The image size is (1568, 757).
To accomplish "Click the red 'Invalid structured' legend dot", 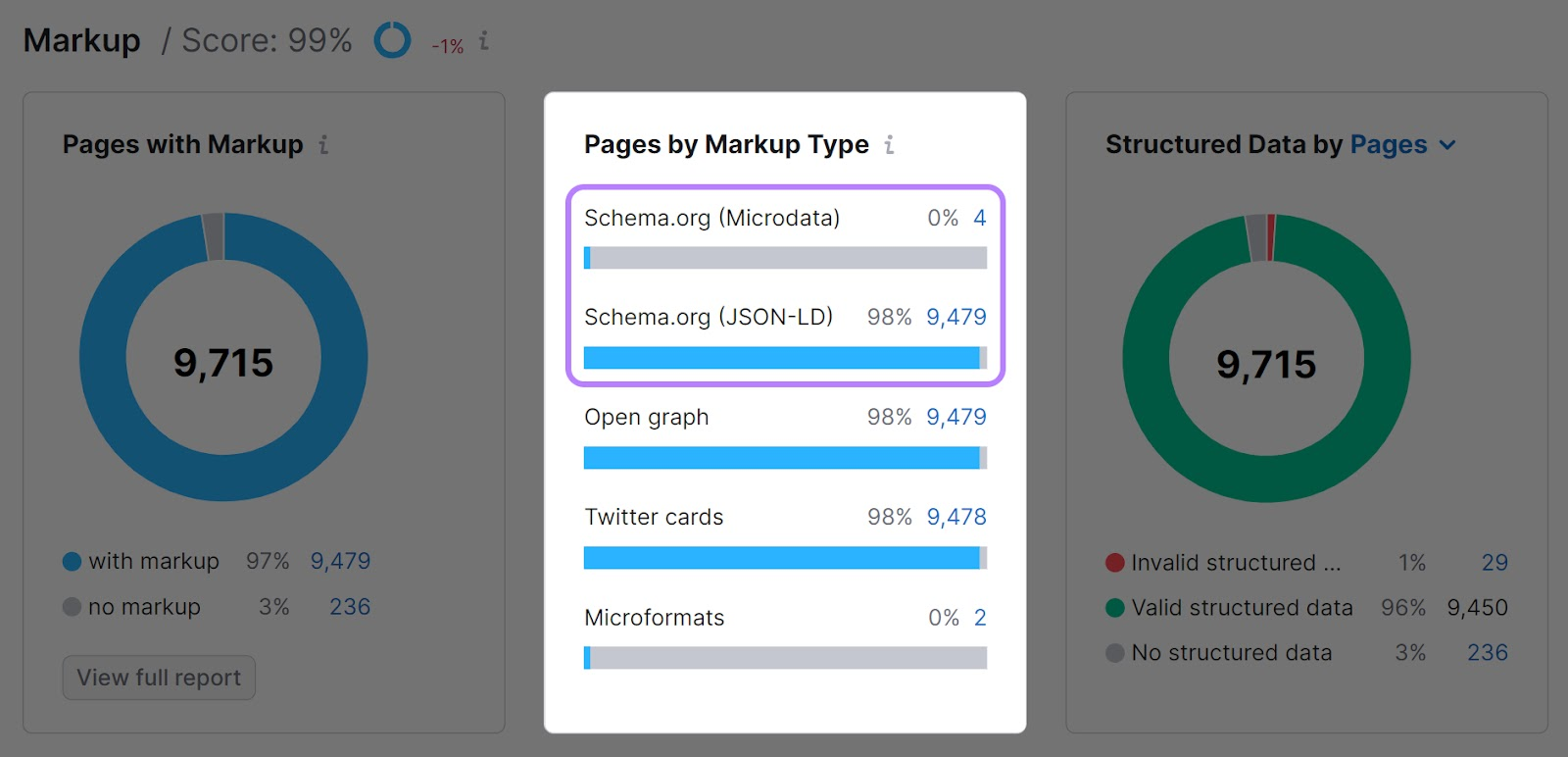I will click(1114, 562).
